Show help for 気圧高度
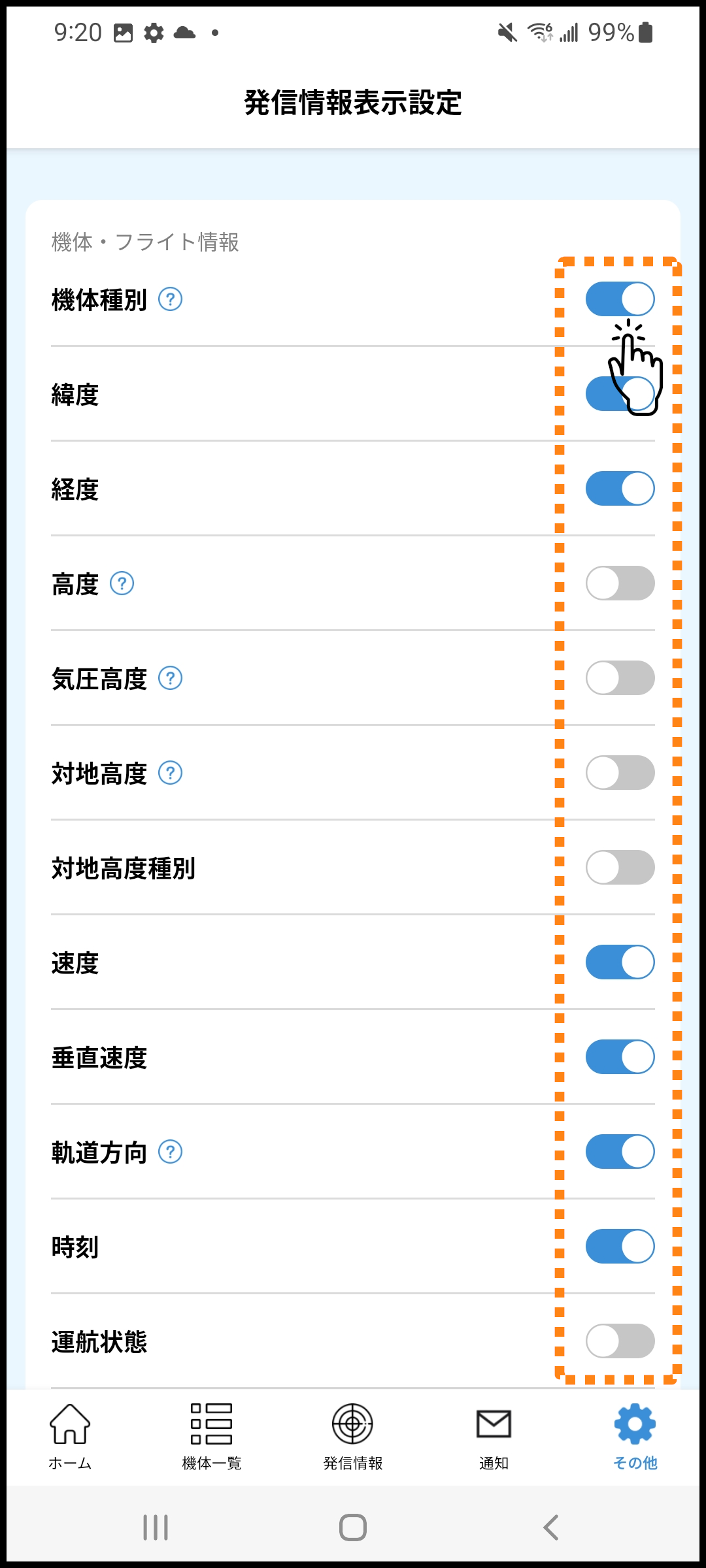706x1568 pixels. [x=171, y=678]
